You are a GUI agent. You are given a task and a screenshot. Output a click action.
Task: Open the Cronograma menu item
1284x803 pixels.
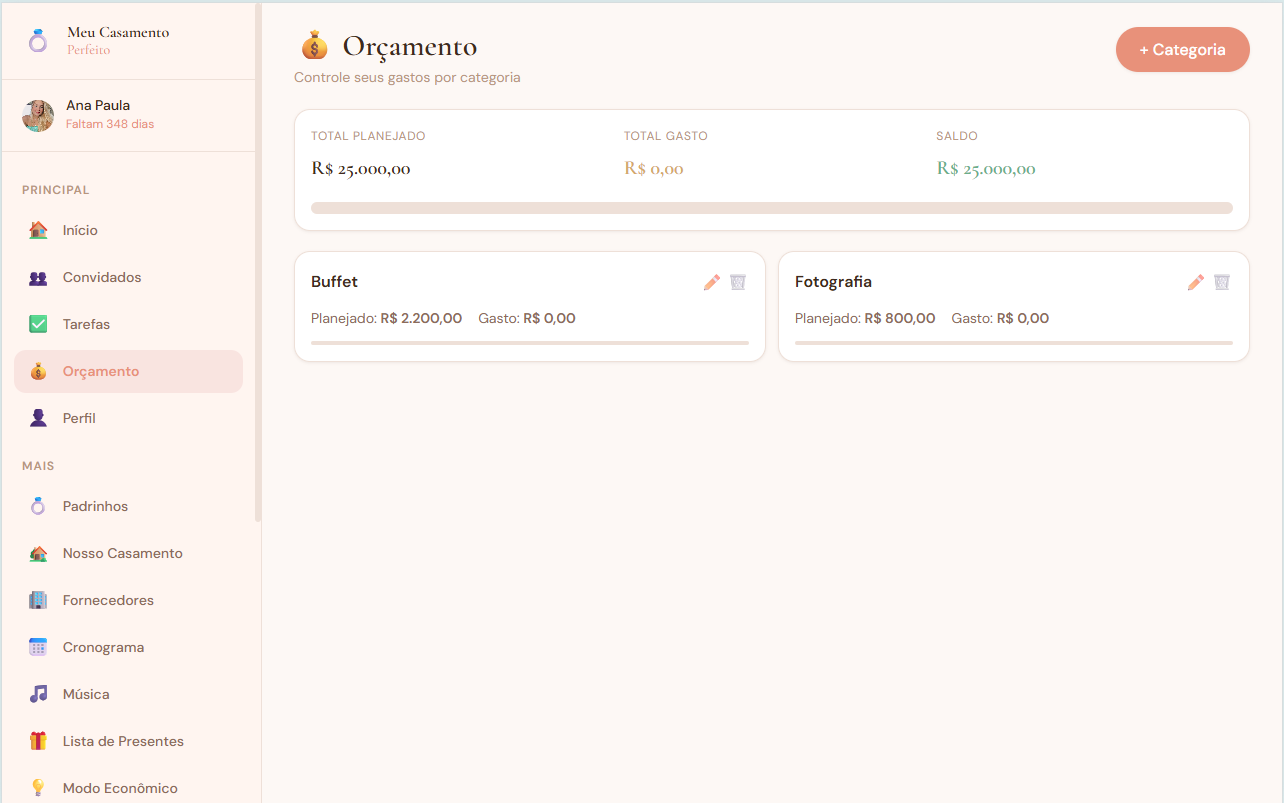click(128, 647)
